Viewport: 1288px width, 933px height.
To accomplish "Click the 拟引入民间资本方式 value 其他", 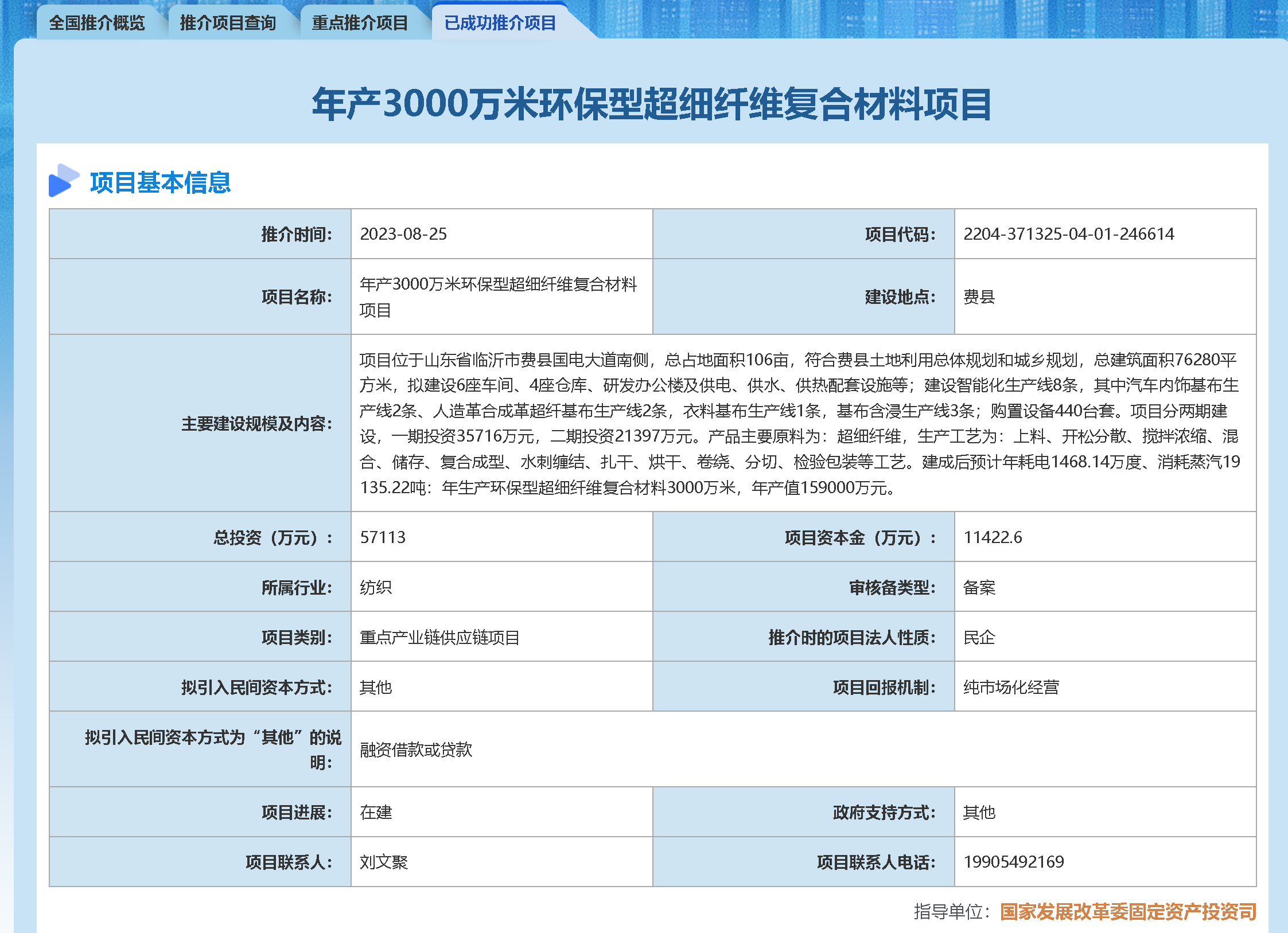I will (374, 686).
